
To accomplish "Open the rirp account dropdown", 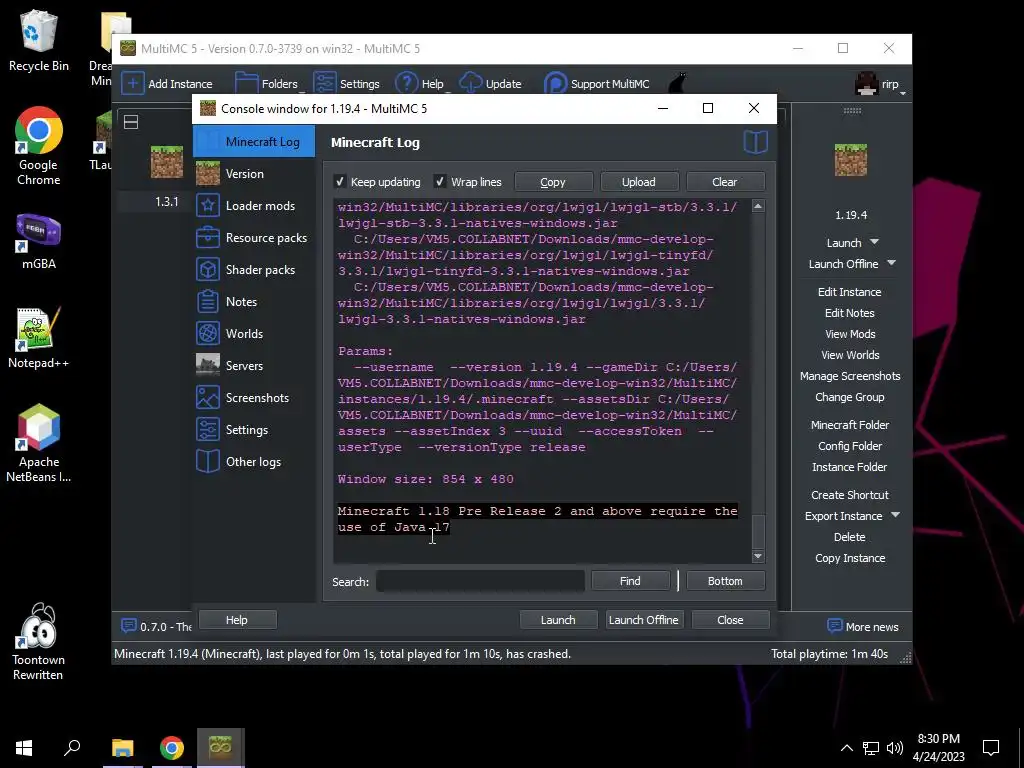I will click(x=880, y=84).
